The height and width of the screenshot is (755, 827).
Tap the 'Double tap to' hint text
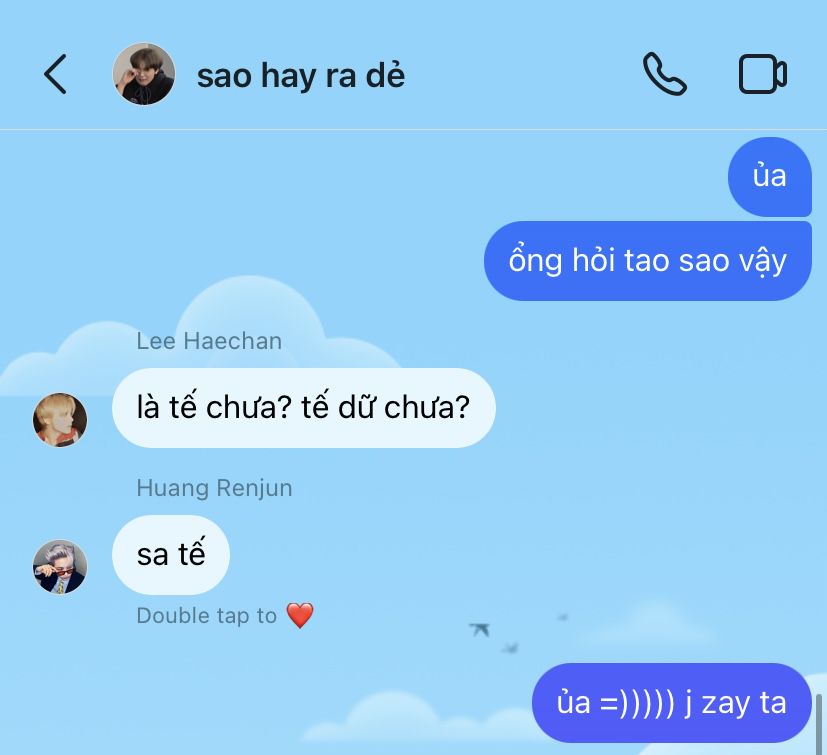click(x=206, y=616)
